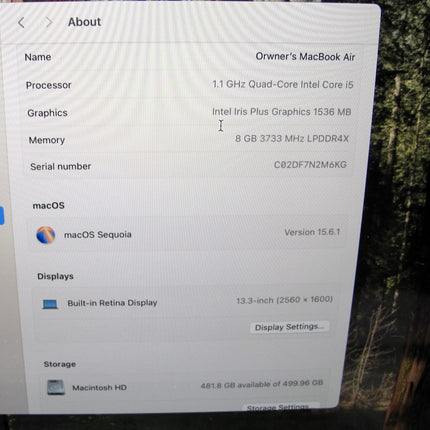Click the Macintosh HD drive icon
This screenshot has width=430, height=430.
[56, 387]
